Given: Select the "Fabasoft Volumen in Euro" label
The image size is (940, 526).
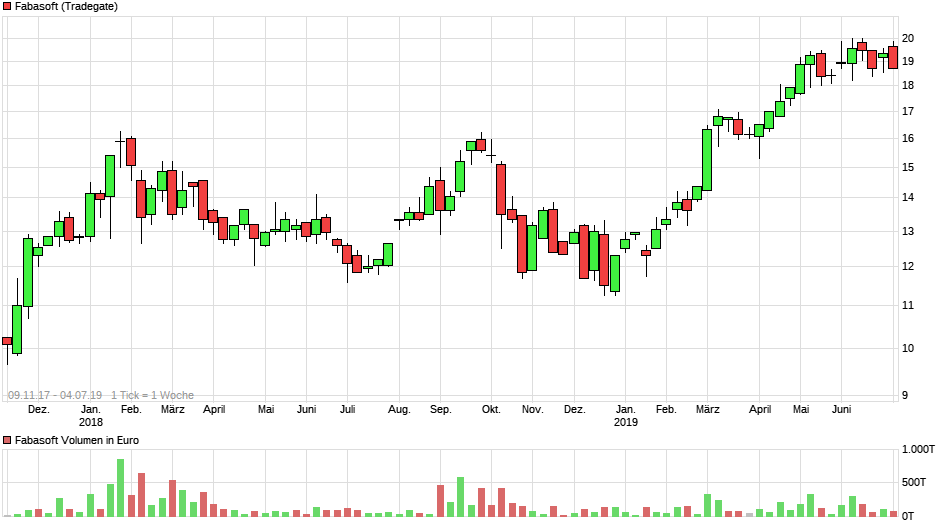Looking at the screenshot, I should click(77, 440).
